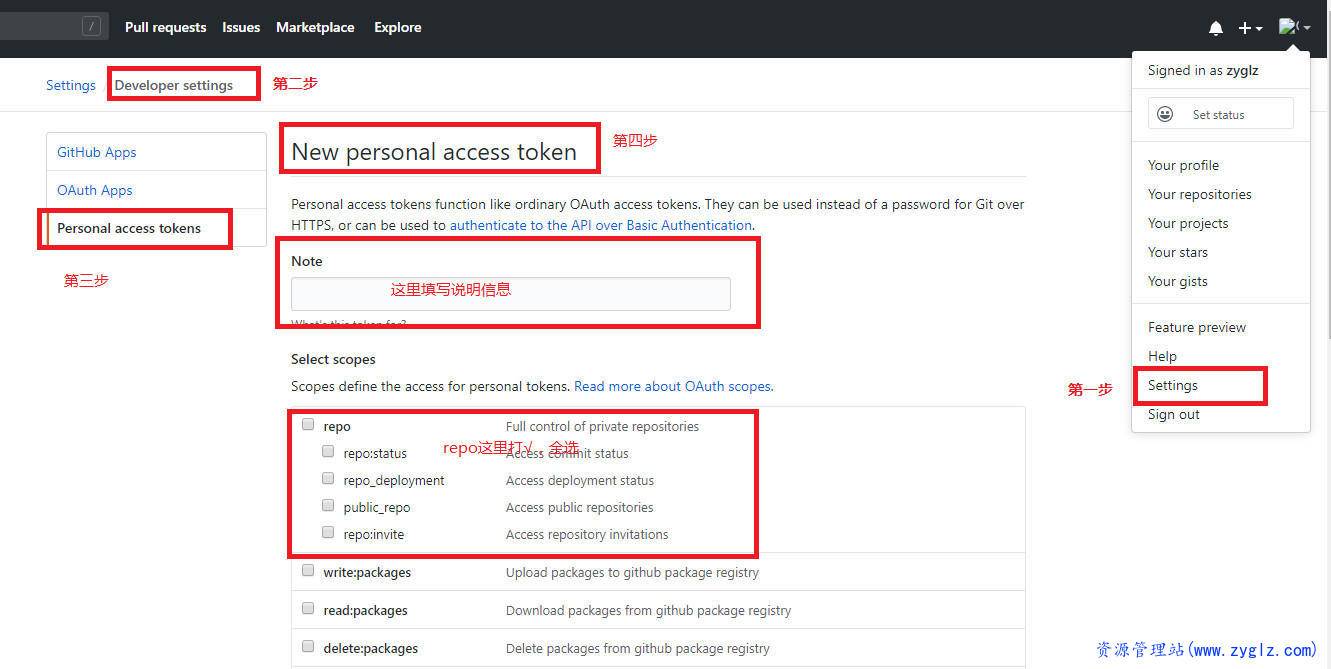Click 'Access public repositories' description

coord(579,507)
